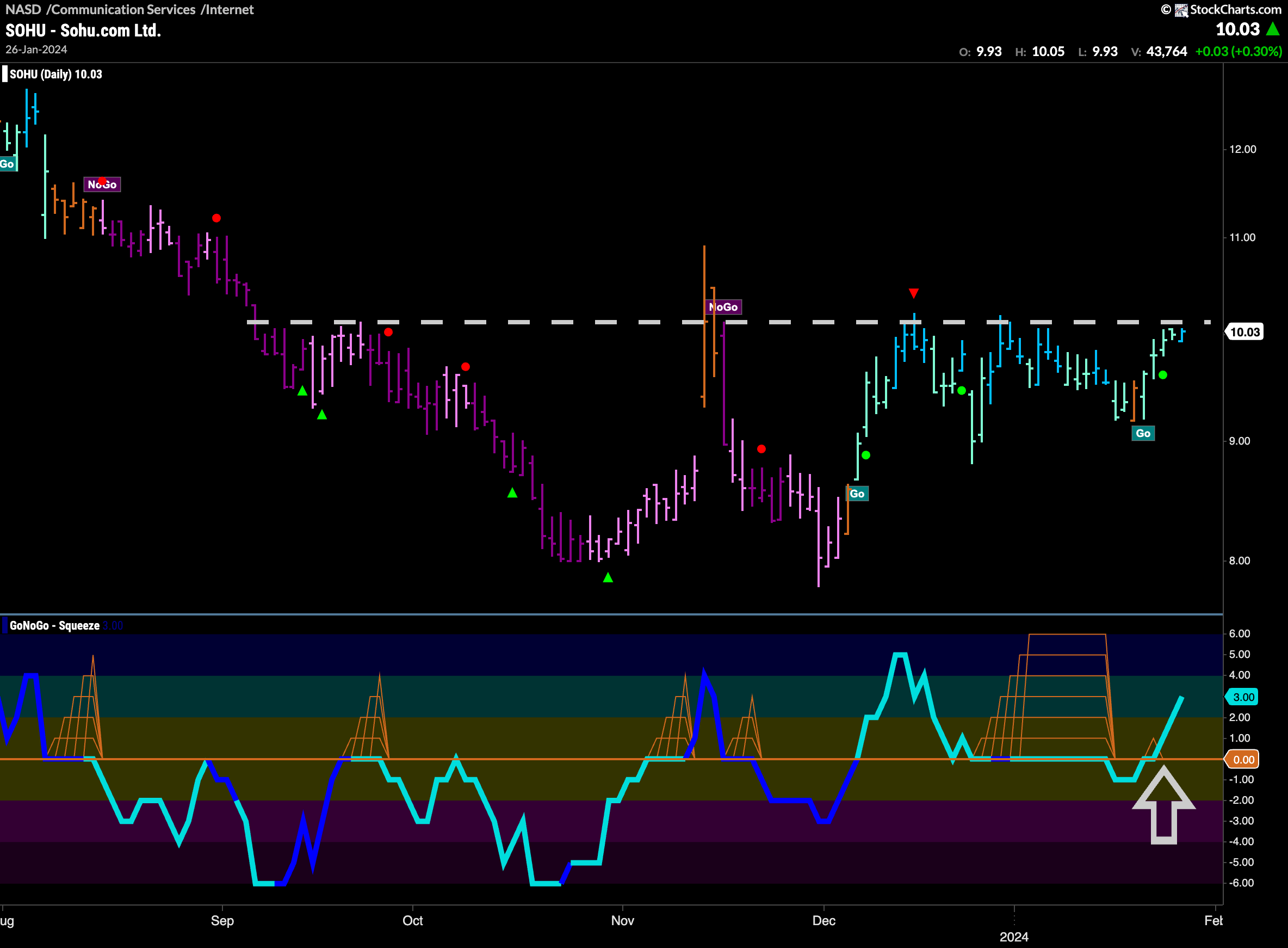Click the tall orange spike bar in mid-November
1288x948 pixels.
click(704, 326)
